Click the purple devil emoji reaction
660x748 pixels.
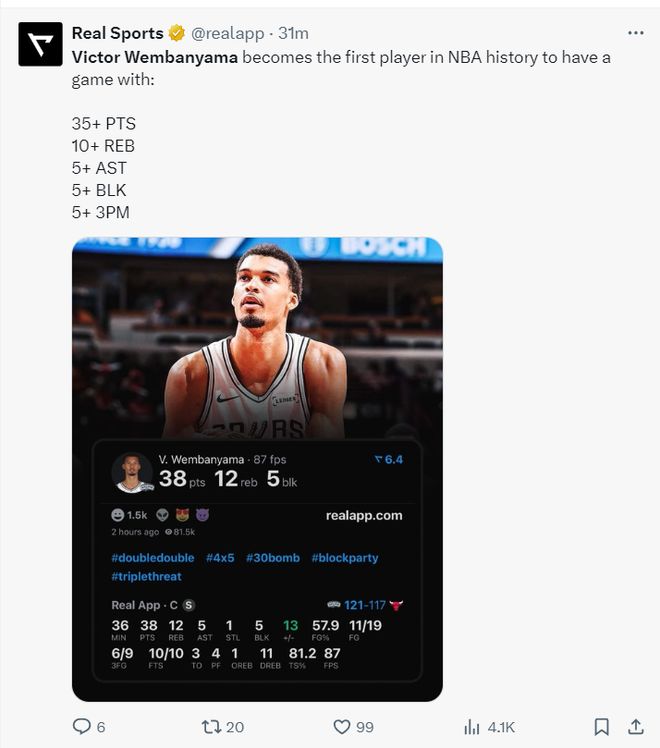pos(202,515)
